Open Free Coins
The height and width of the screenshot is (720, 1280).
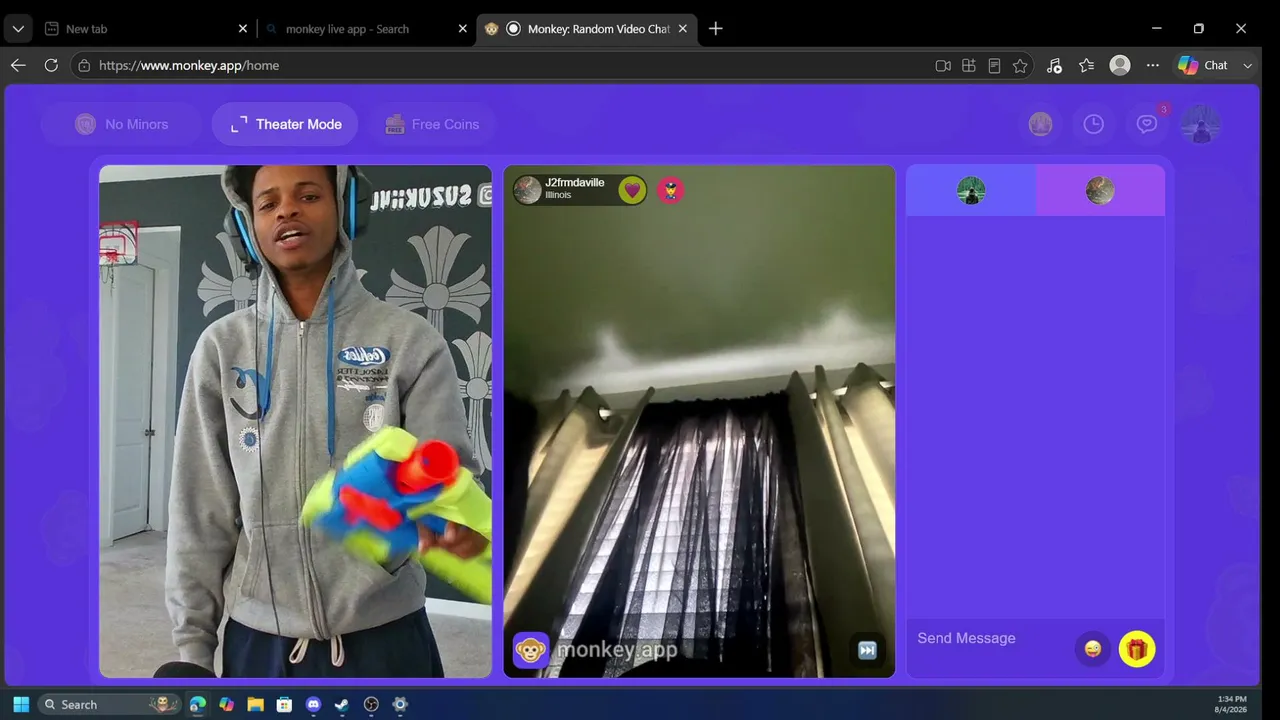coord(432,124)
